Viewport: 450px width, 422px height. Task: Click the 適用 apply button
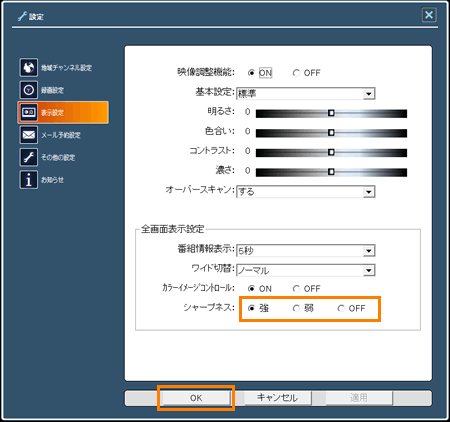(x=359, y=398)
